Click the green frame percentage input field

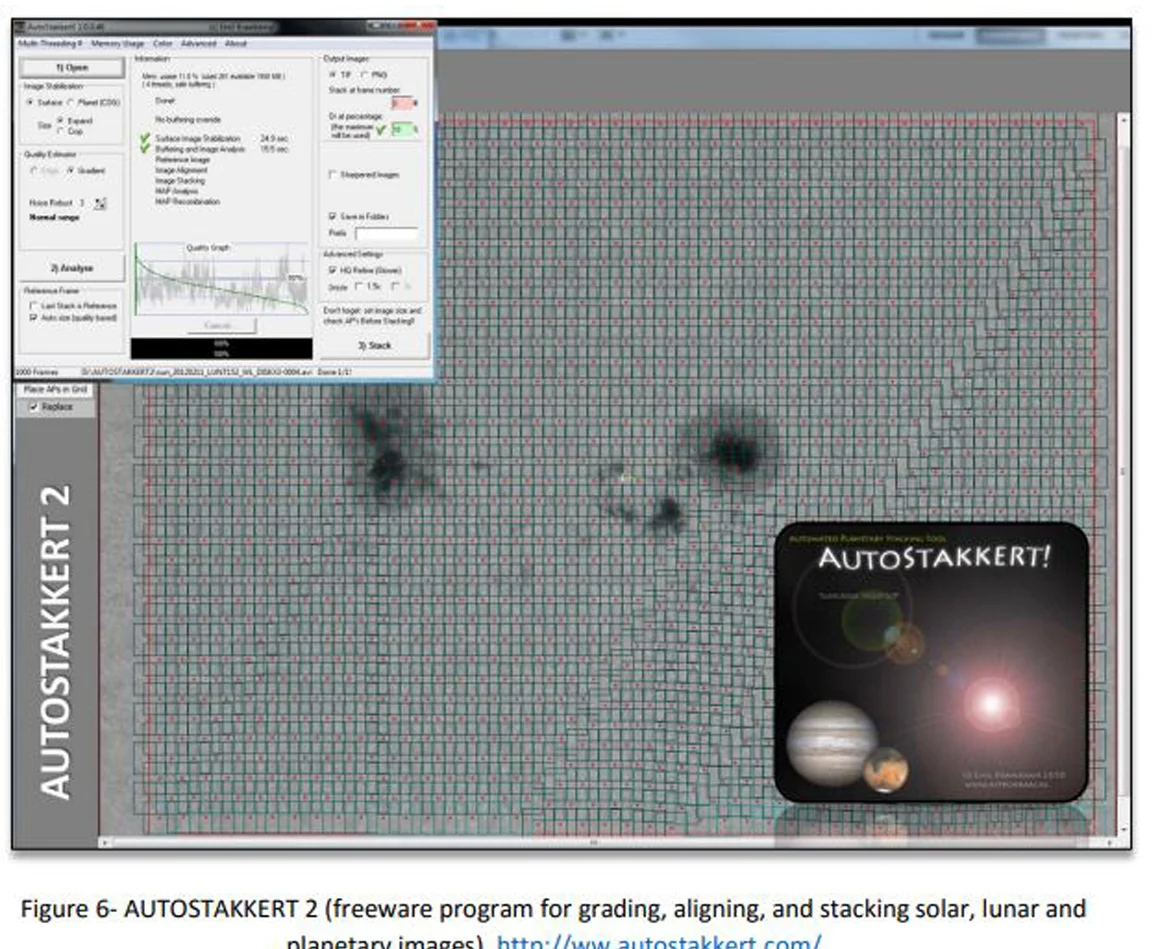coord(402,129)
